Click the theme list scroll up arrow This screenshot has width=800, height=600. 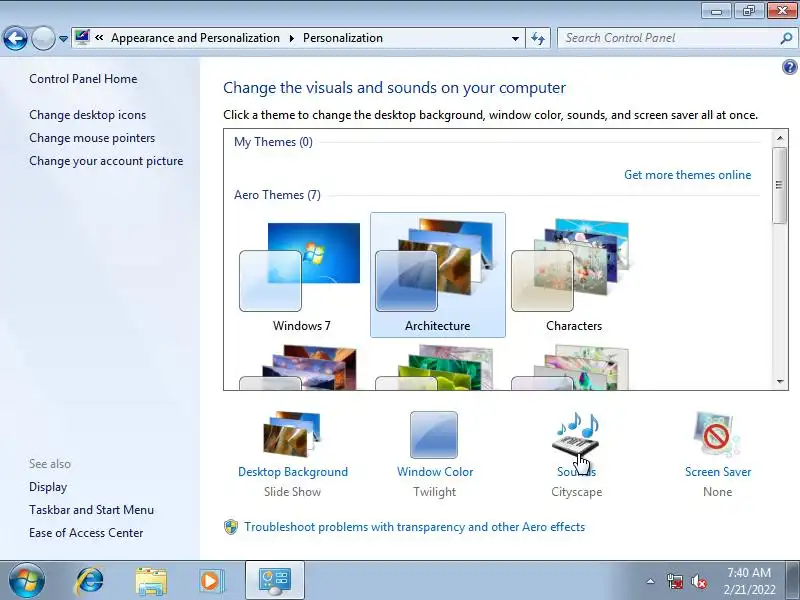(x=780, y=138)
